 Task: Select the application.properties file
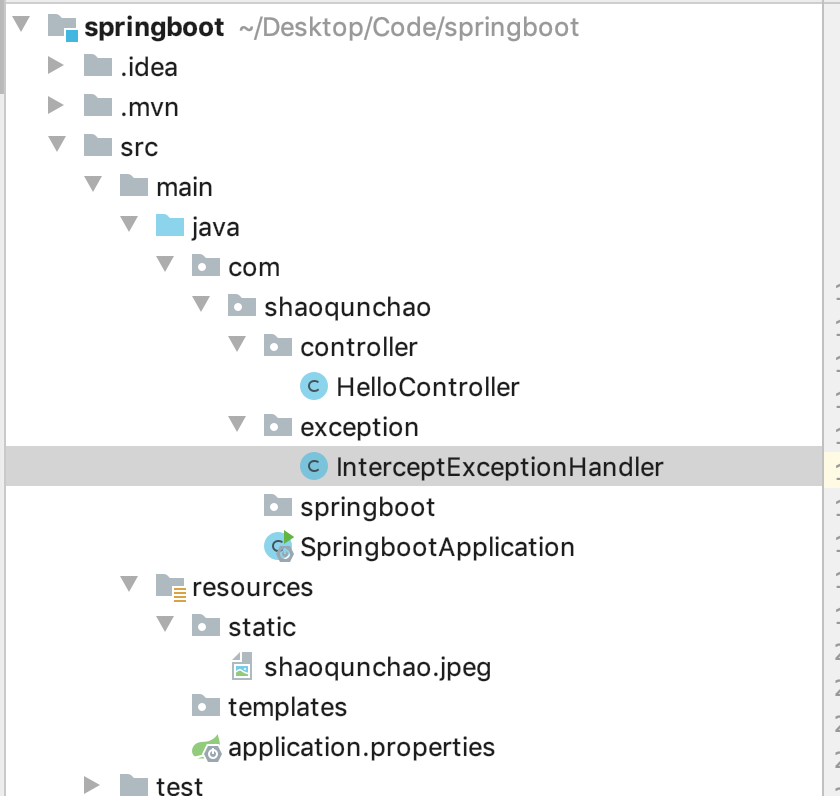[x=360, y=747]
